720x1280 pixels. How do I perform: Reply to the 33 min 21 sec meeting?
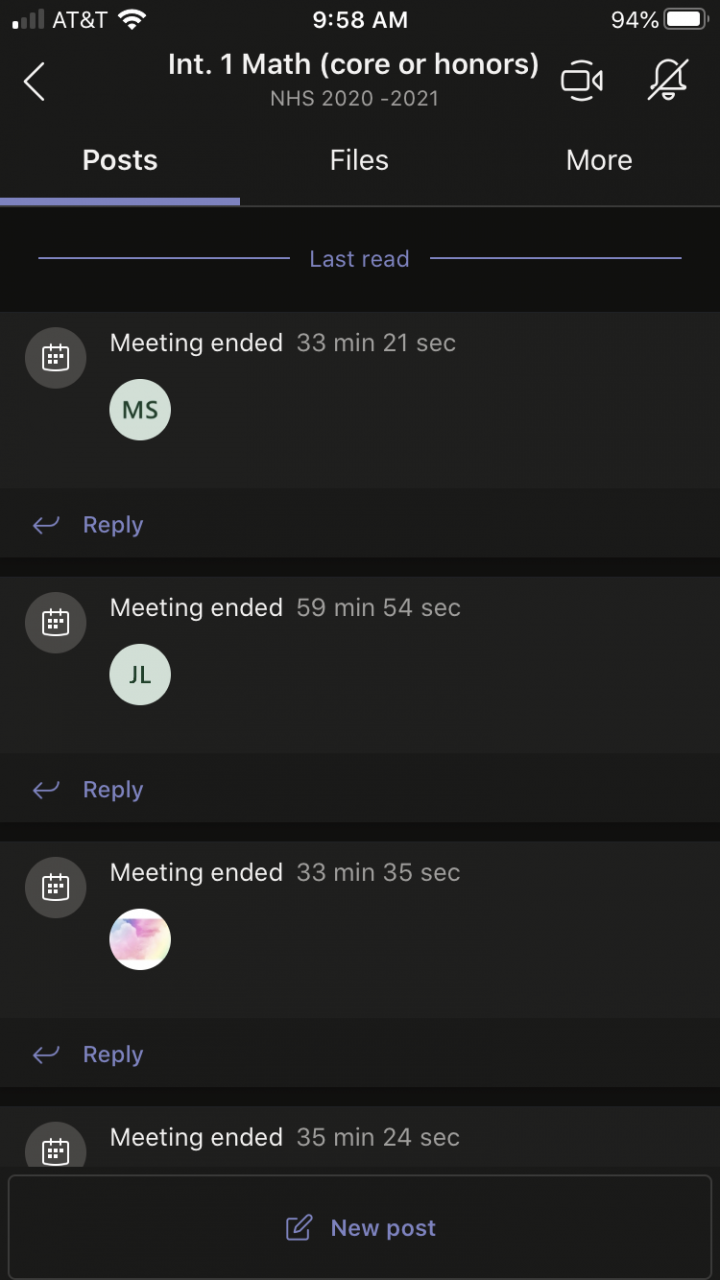(x=112, y=525)
